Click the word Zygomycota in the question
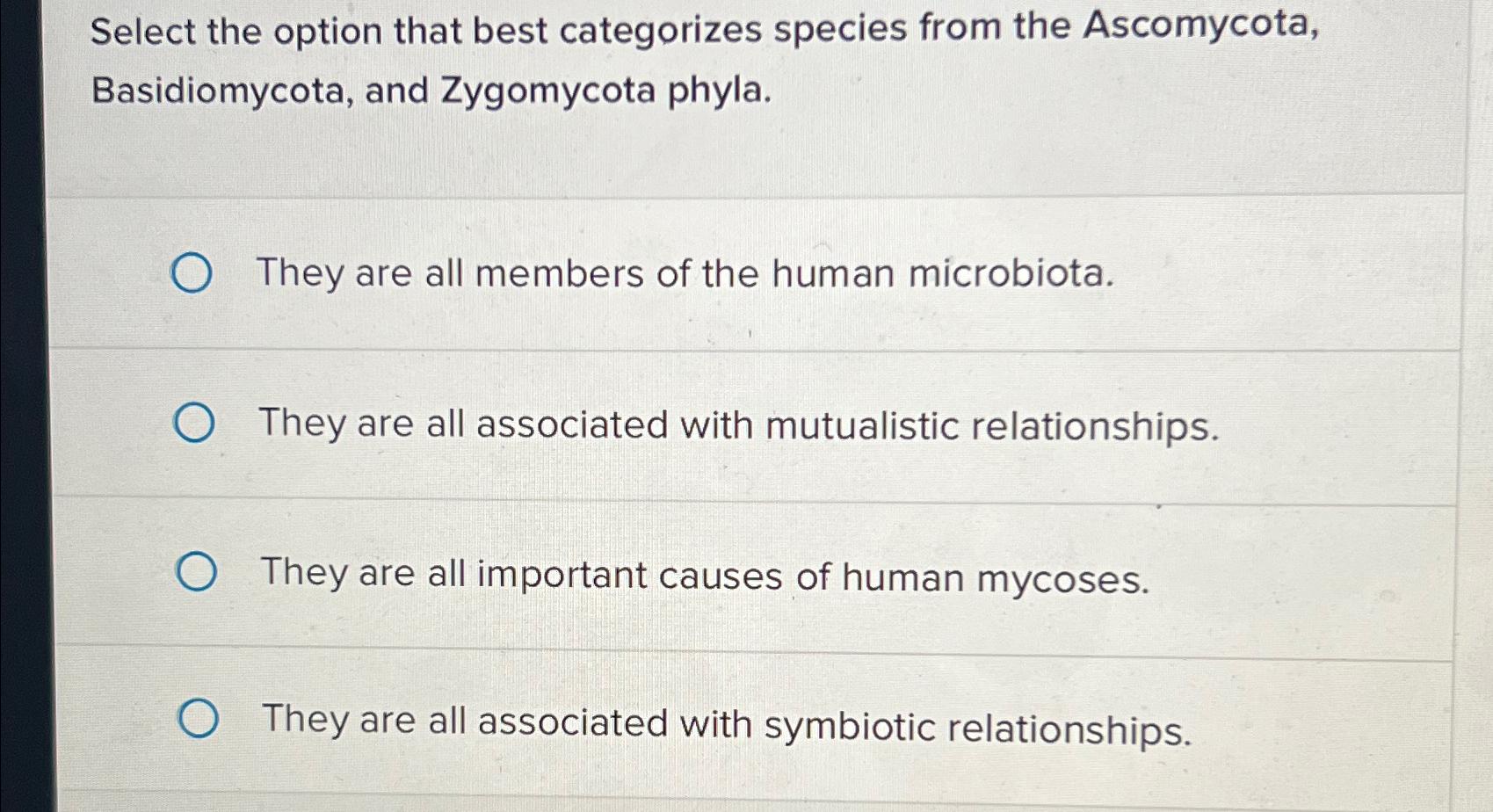This screenshot has width=1493, height=812. point(554,91)
